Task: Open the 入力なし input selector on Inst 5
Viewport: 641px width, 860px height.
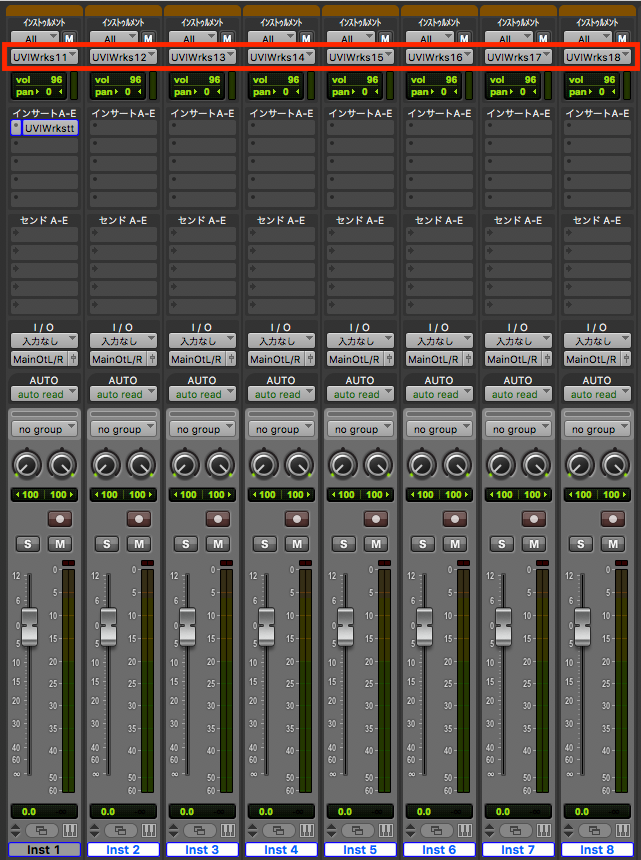Action: coord(360,341)
